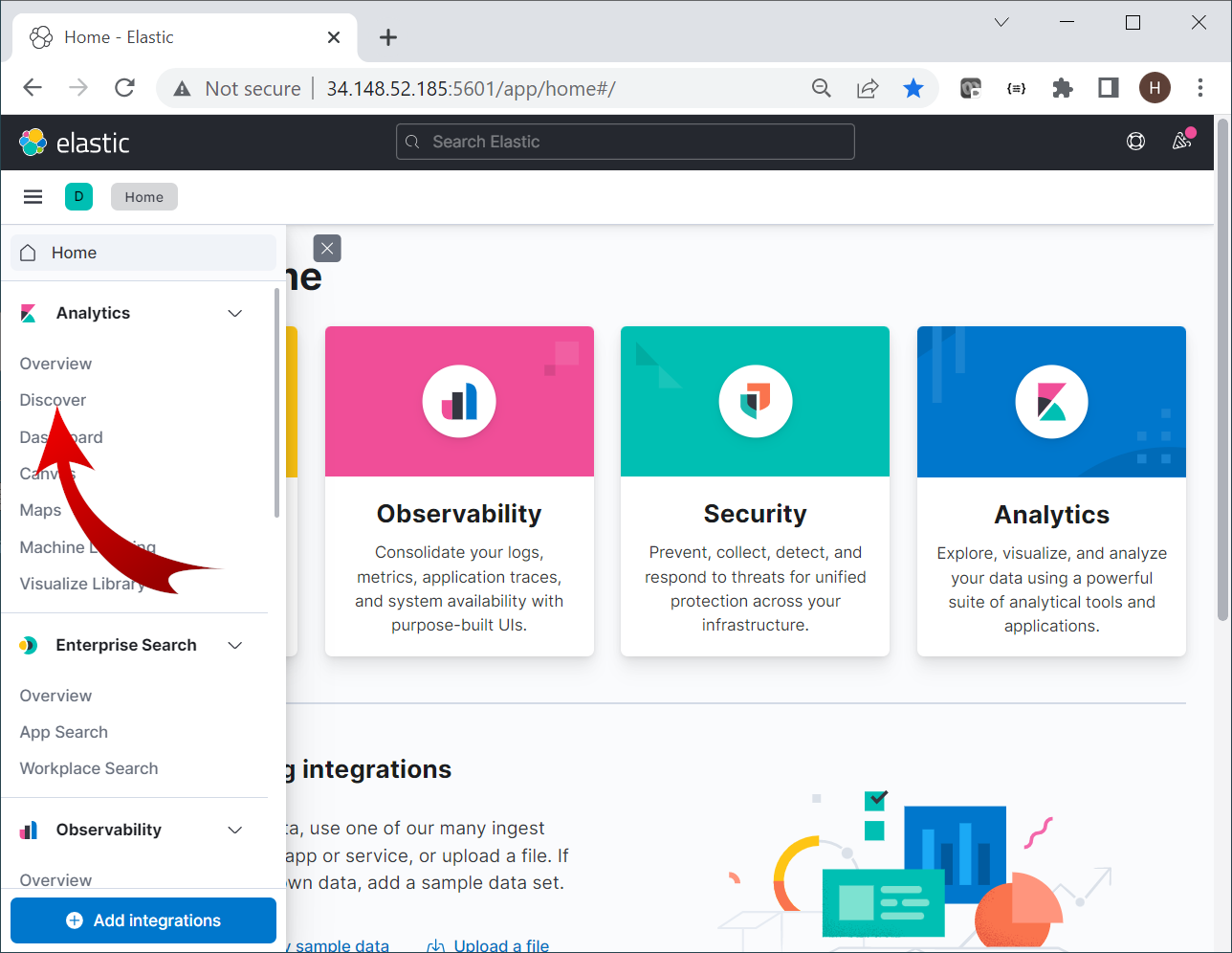The height and width of the screenshot is (953, 1232).
Task: Open the newsfeed via party-popper icon
Action: click(x=1180, y=141)
